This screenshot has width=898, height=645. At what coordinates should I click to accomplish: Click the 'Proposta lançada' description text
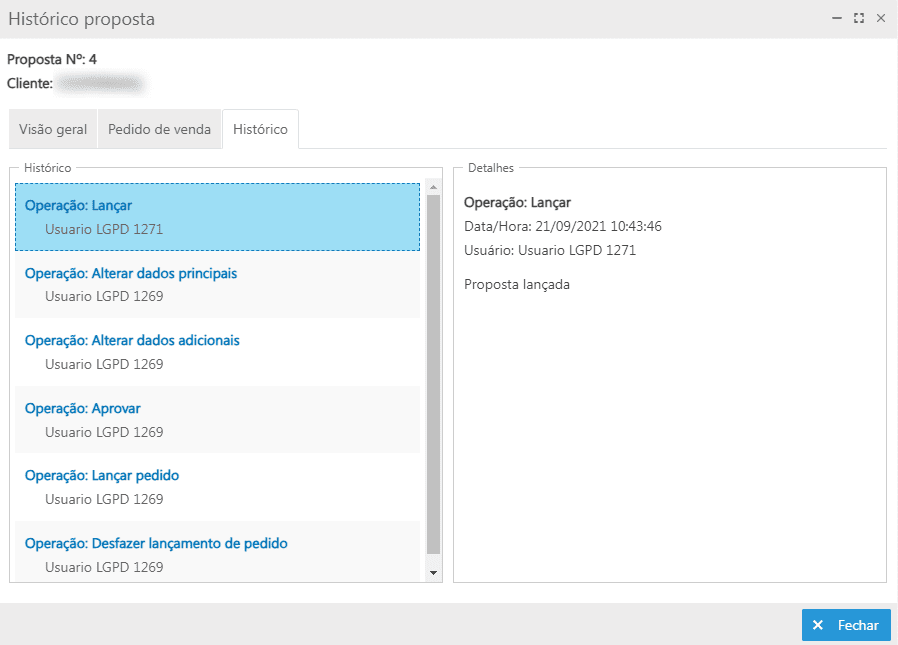coord(516,285)
